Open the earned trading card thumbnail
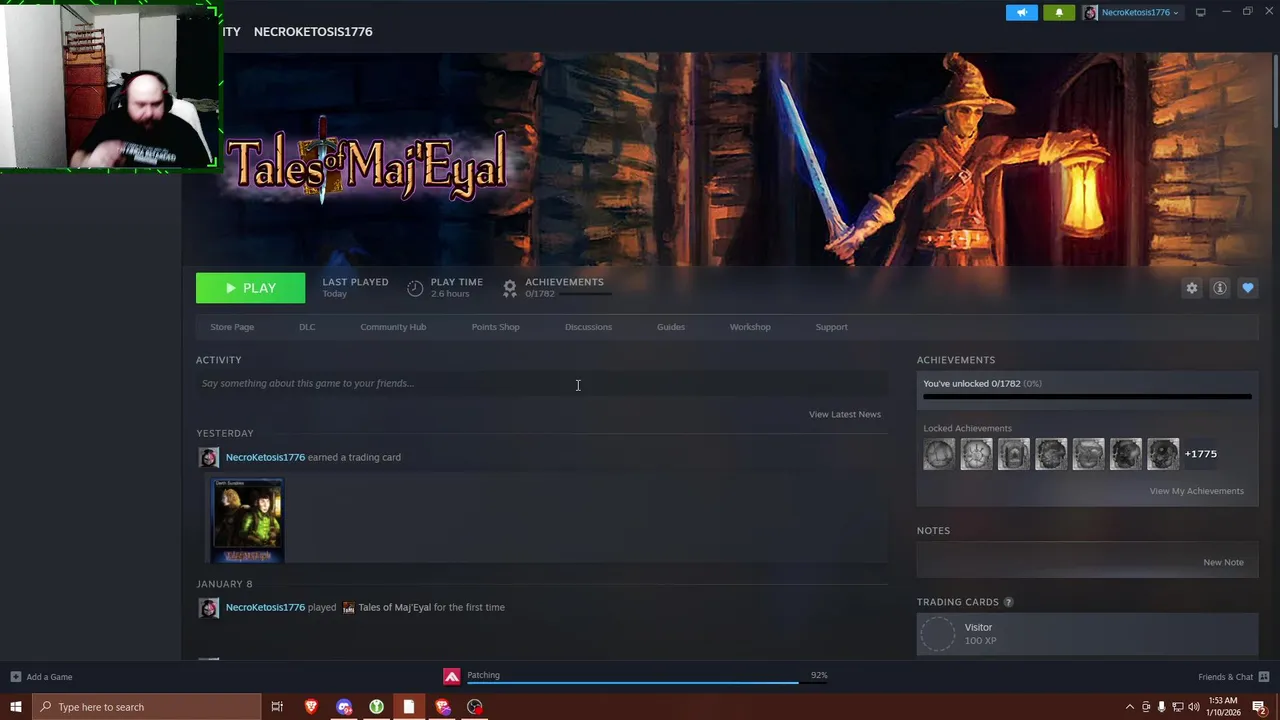Screen dimensions: 1280x720 [x=248, y=520]
